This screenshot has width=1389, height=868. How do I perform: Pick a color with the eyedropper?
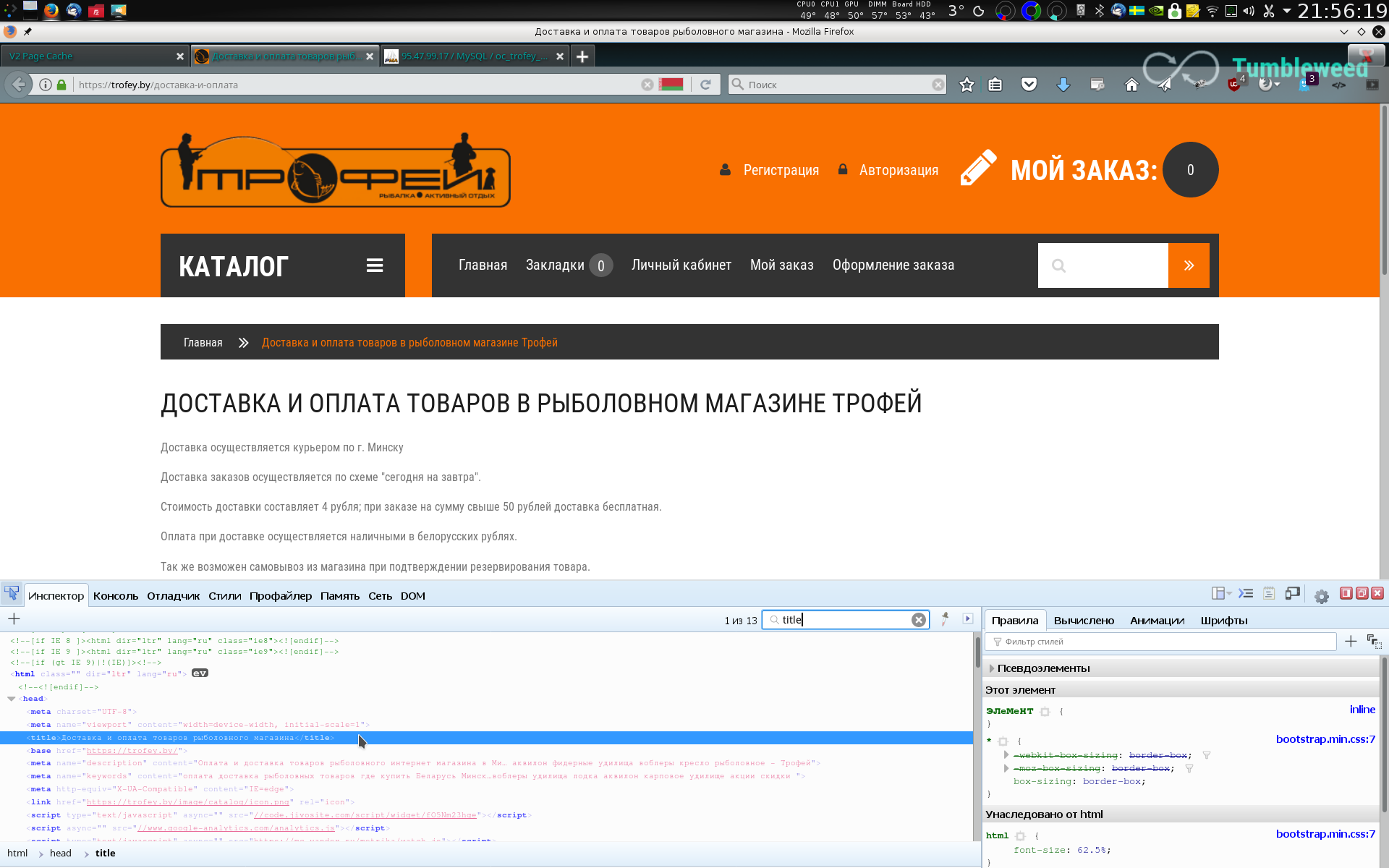click(x=945, y=619)
